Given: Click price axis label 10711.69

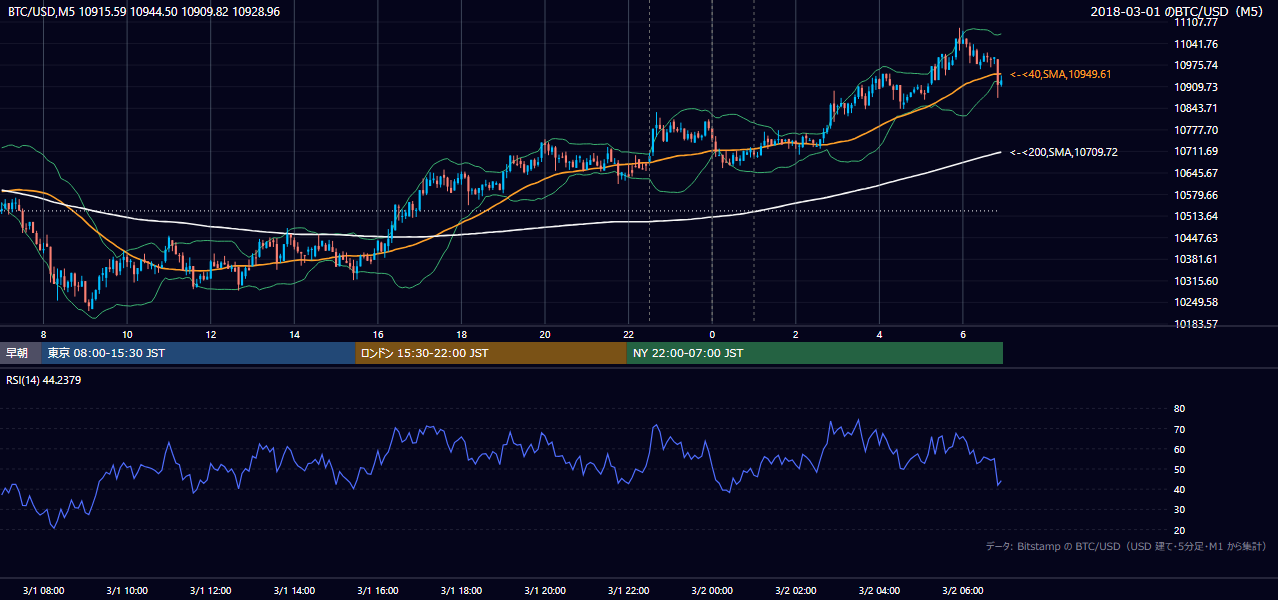Looking at the screenshot, I should coord(1194,151).
